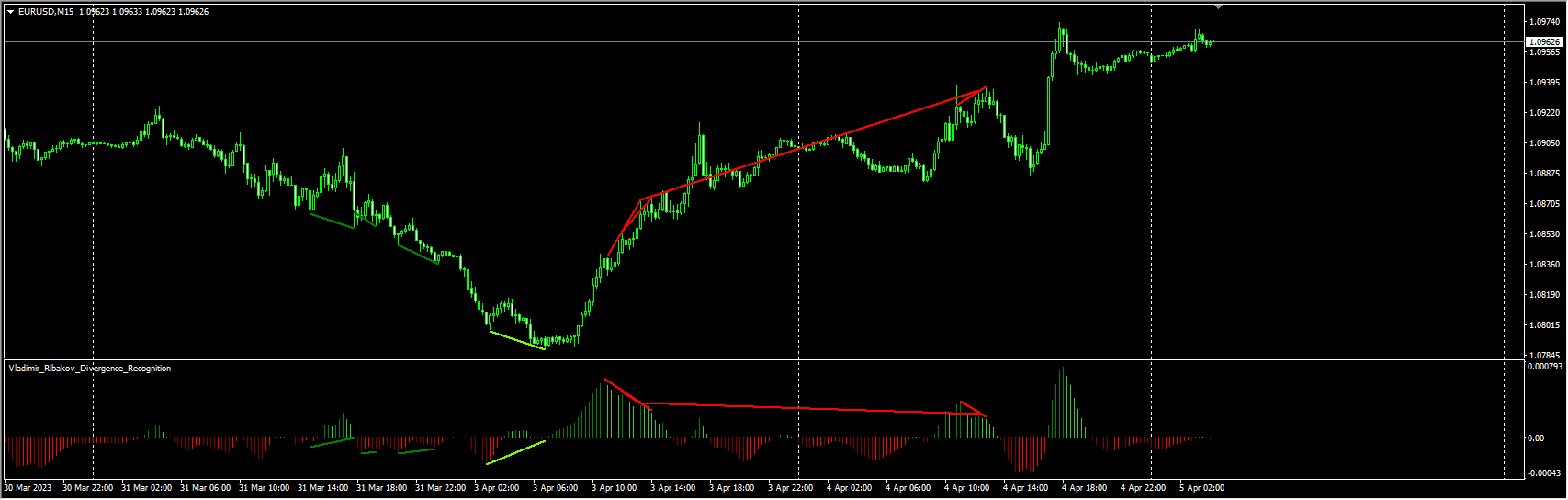Click the 1.08705 price scale value
This screenshot has height=500, width=1568.
pos(1544,204)
